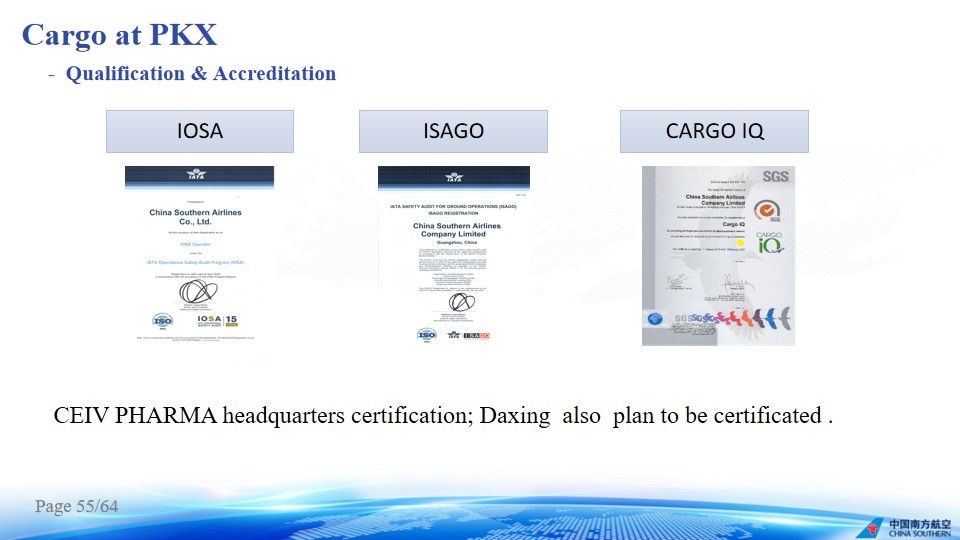Click the SGS logo on the Cargo iQ certificate
This screenshot has height=540, width=960.
(x=775, y=176)
